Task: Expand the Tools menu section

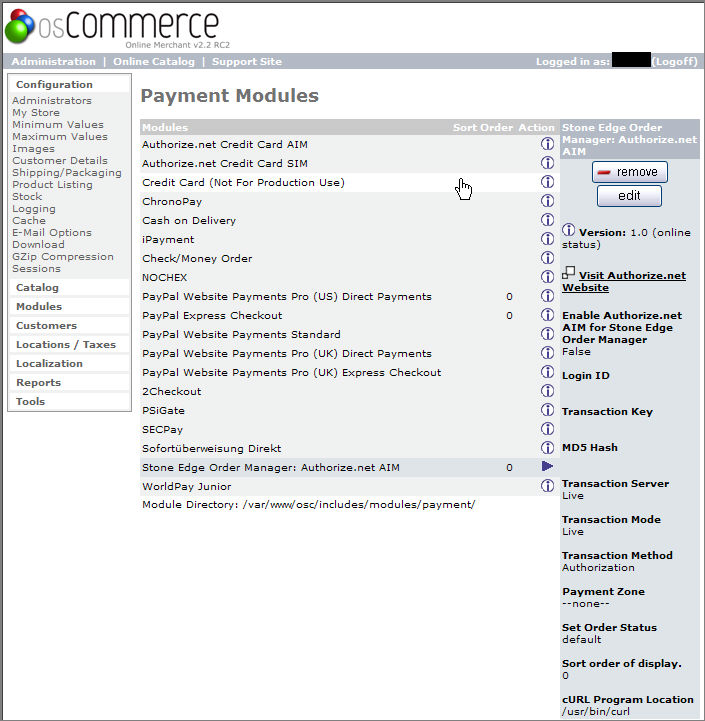Action: (30, 401)
